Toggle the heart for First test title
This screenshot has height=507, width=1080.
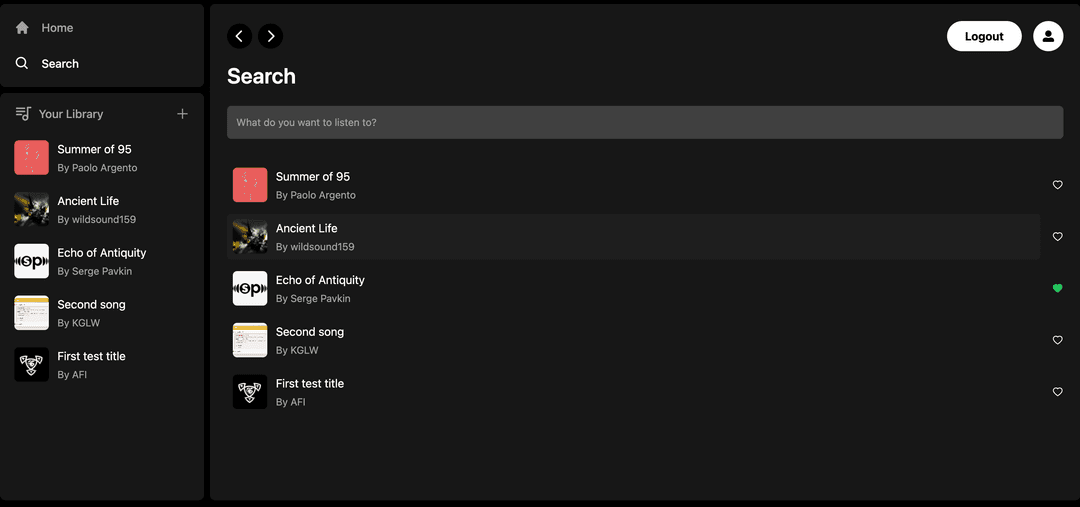click(x=1058, y=391)
